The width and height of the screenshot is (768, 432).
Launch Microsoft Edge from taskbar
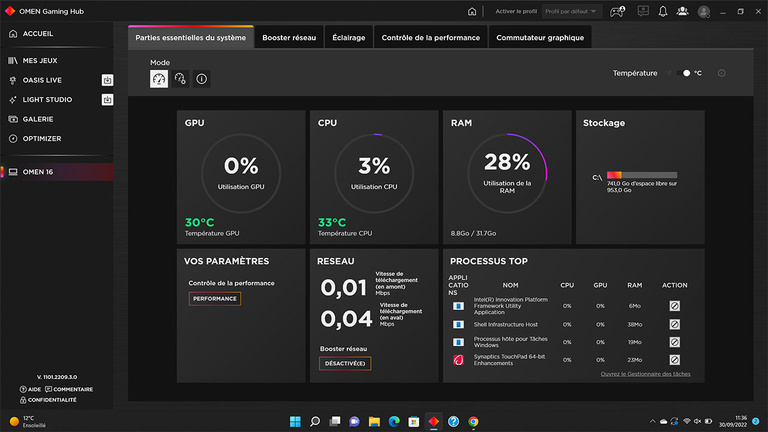[x=394, y=421]
